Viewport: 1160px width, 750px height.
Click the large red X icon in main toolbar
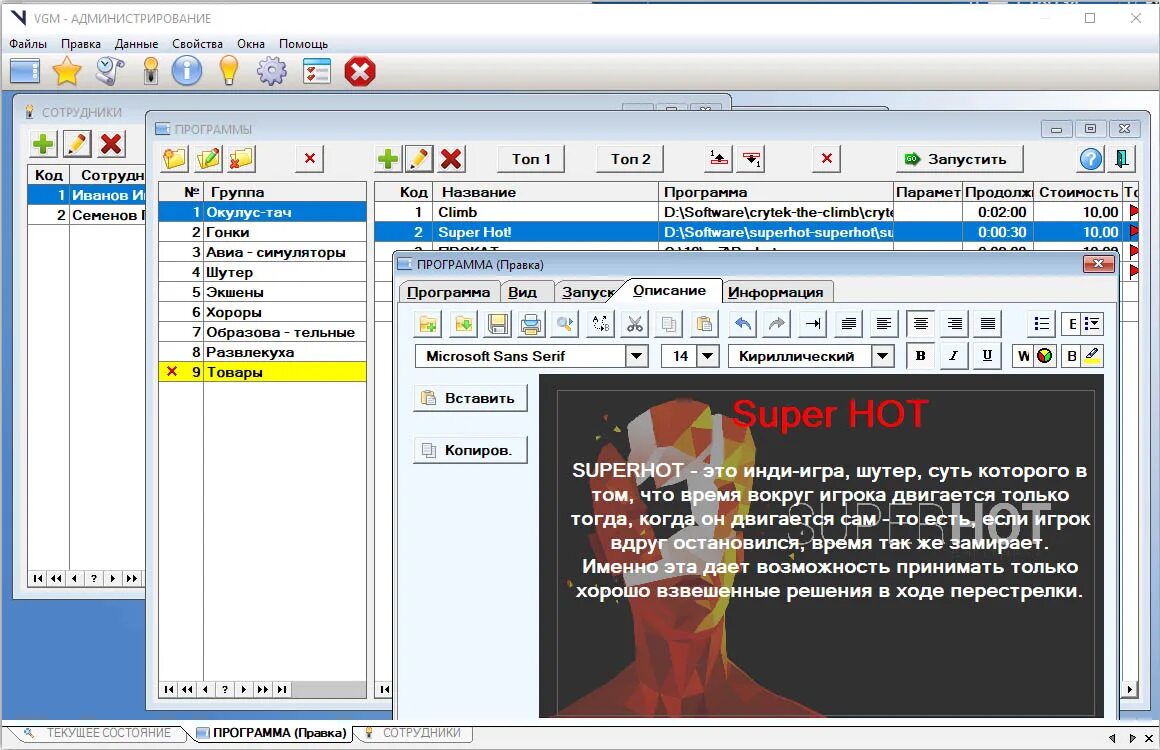click(360, 72)
